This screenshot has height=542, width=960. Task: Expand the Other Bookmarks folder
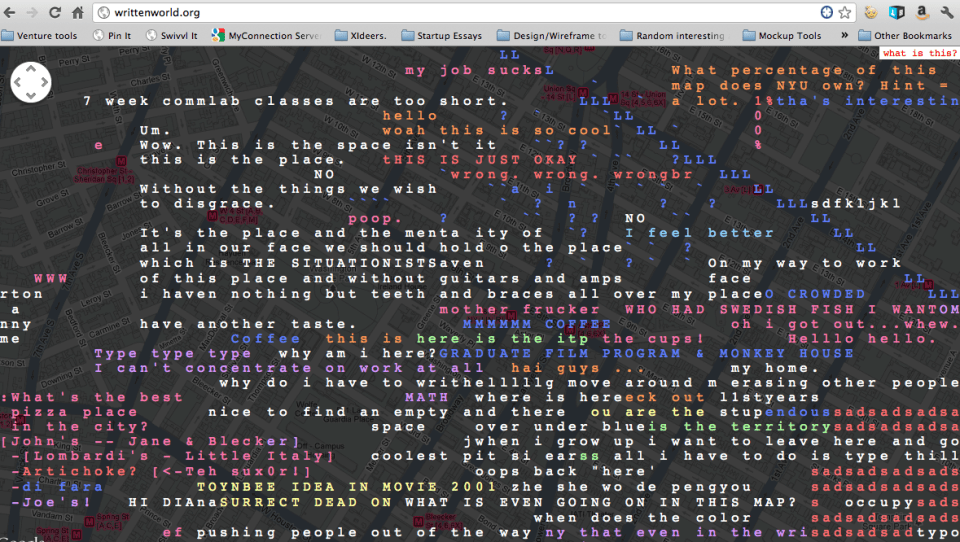[905, 36]
